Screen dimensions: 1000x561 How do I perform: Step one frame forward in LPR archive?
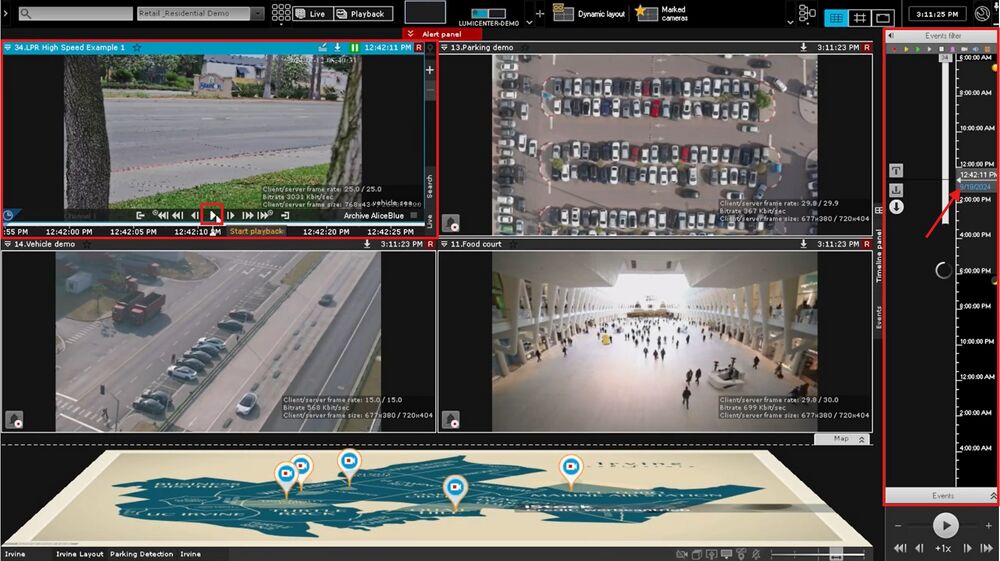(231, 215)
